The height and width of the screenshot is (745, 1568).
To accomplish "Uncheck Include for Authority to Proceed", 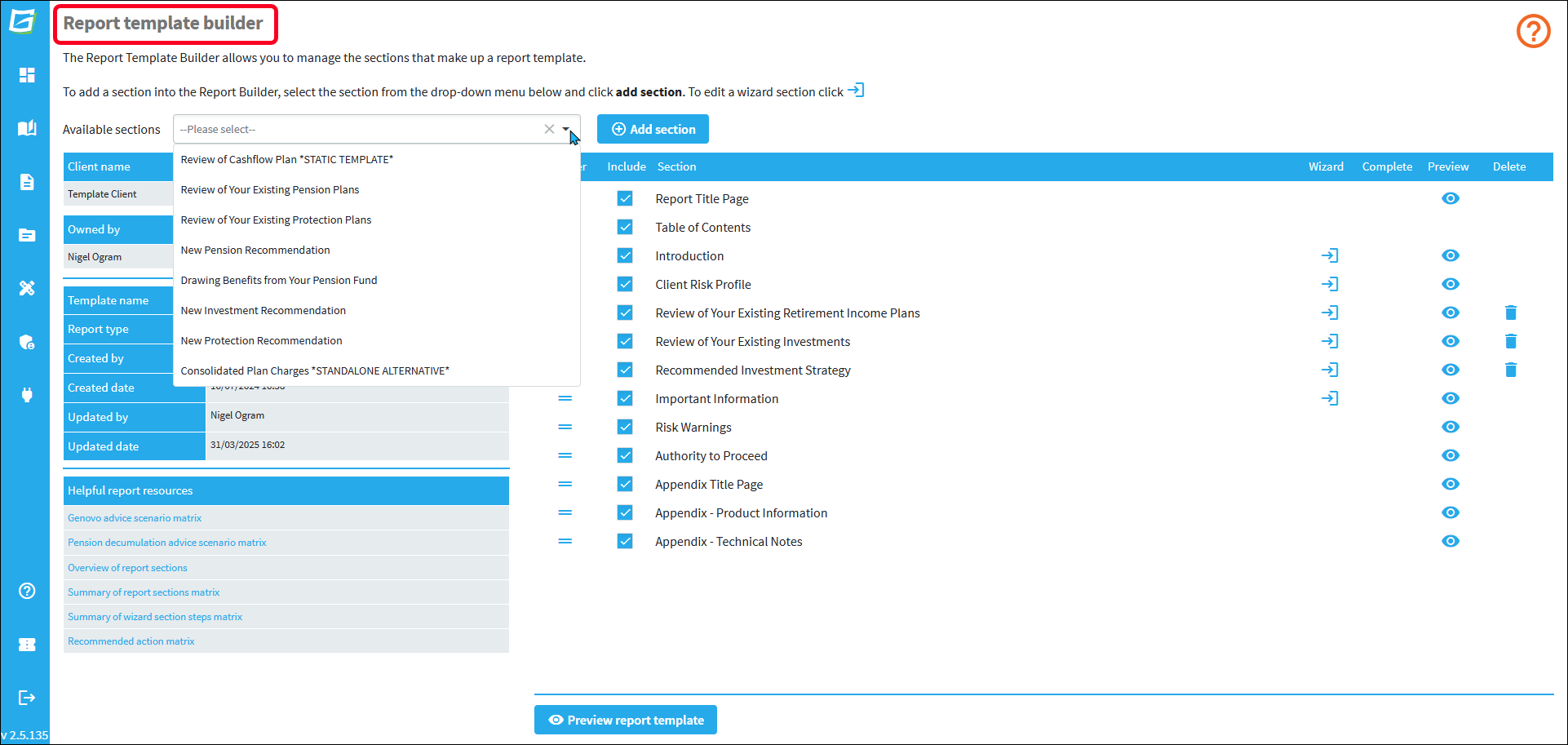I will [625, 455].
